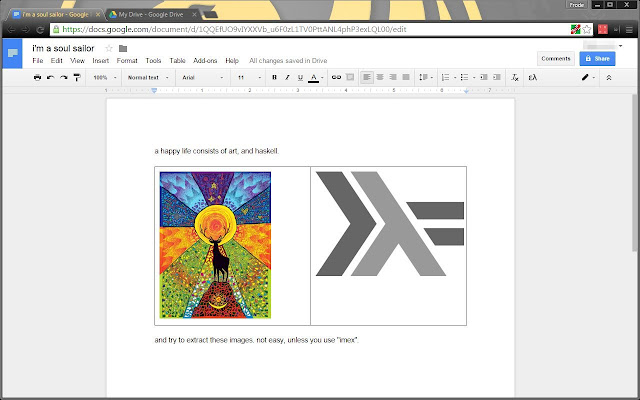This screenshot has width=640, height=400.
Task: Toggle bold formatting
Action: tap(274, 77)
